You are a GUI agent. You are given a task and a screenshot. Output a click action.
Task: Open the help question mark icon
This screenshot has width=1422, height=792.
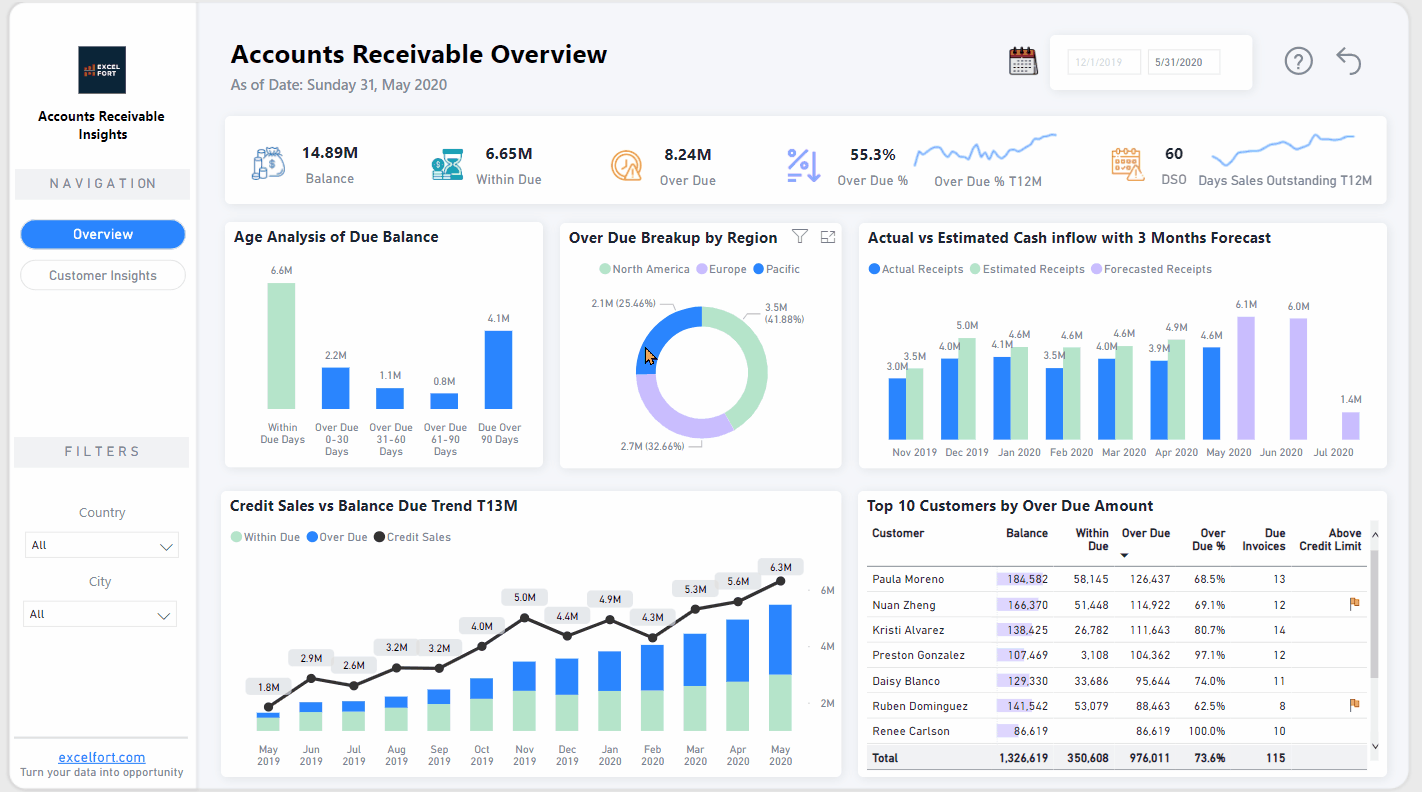click(x=1298, y=61)
